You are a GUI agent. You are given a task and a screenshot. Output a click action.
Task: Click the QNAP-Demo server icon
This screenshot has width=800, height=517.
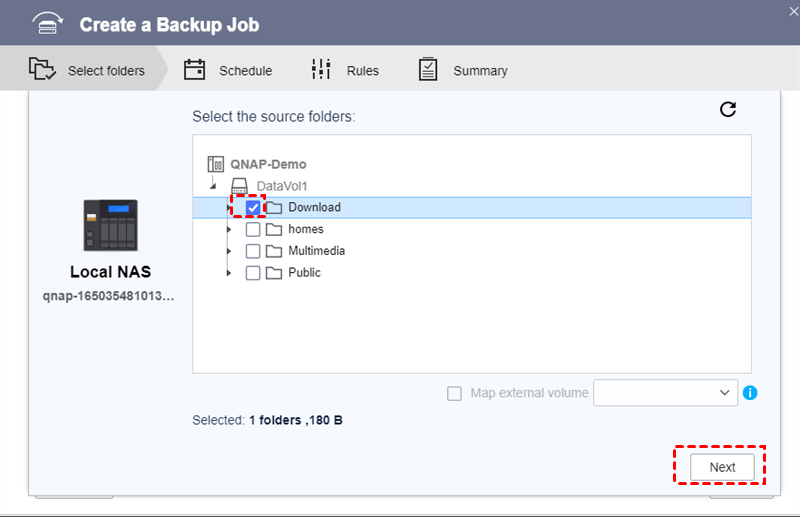pyautogui.click(x=216, y=164)
